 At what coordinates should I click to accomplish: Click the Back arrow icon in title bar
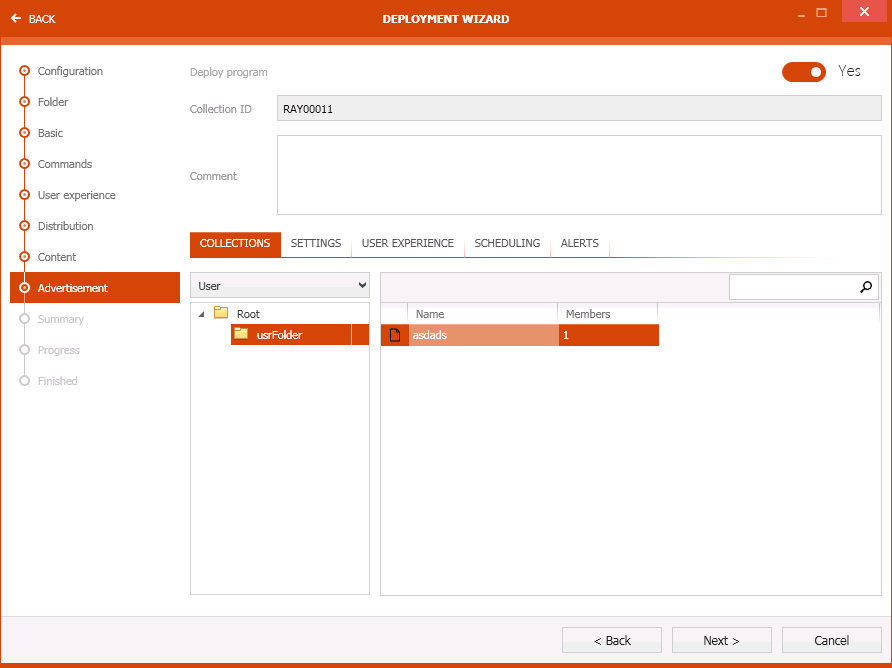[16, 19]
